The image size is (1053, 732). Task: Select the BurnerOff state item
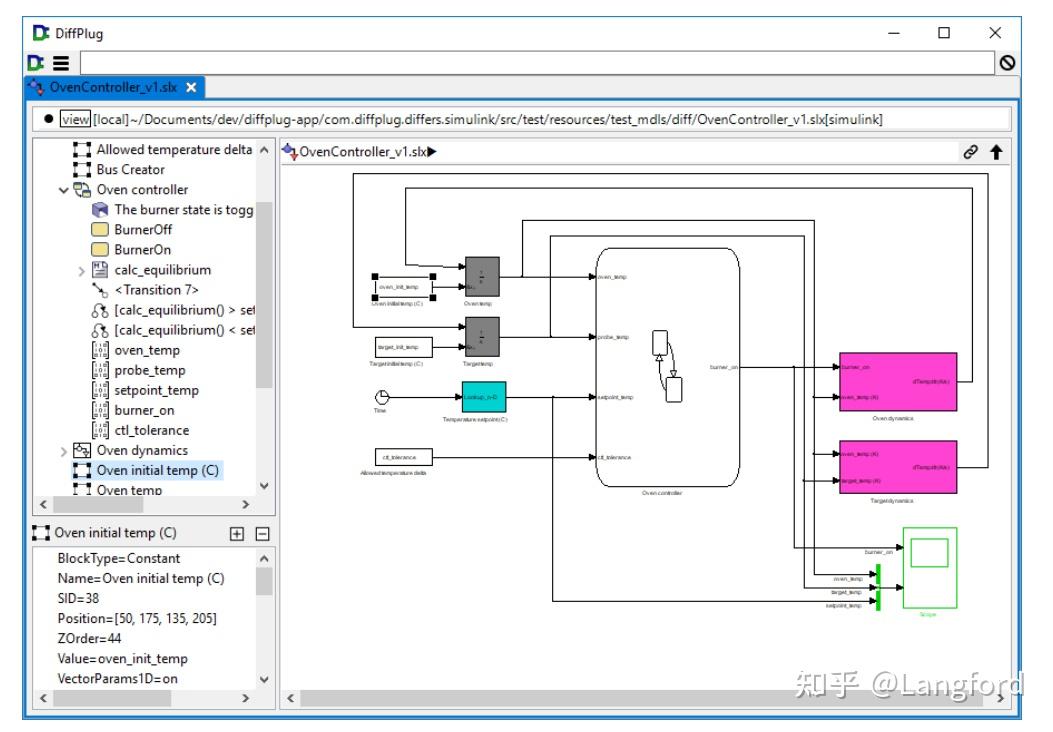tap(143, 230)
